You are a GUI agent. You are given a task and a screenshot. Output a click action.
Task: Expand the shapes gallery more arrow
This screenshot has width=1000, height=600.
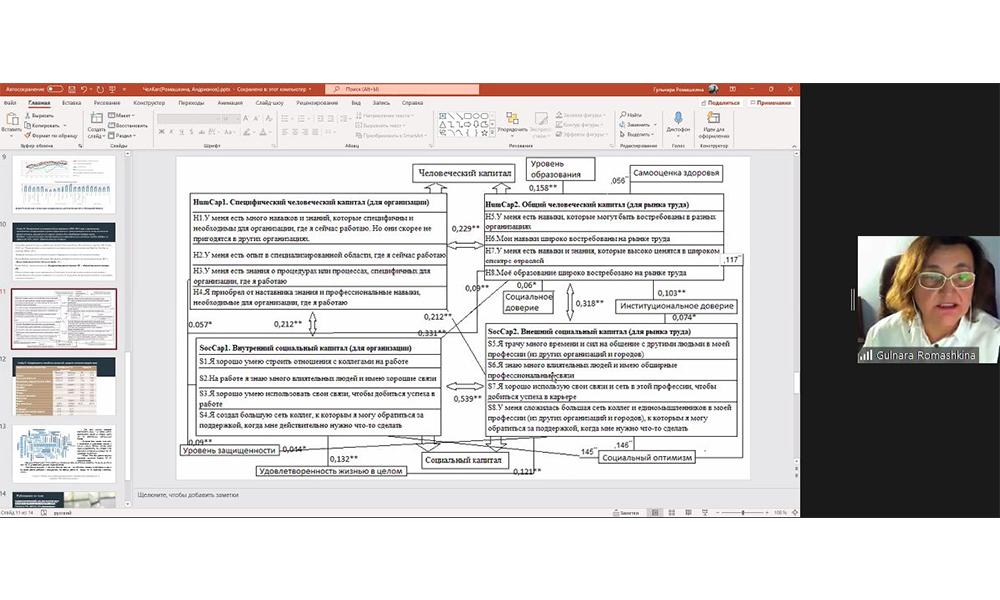(x=492, y=133)
